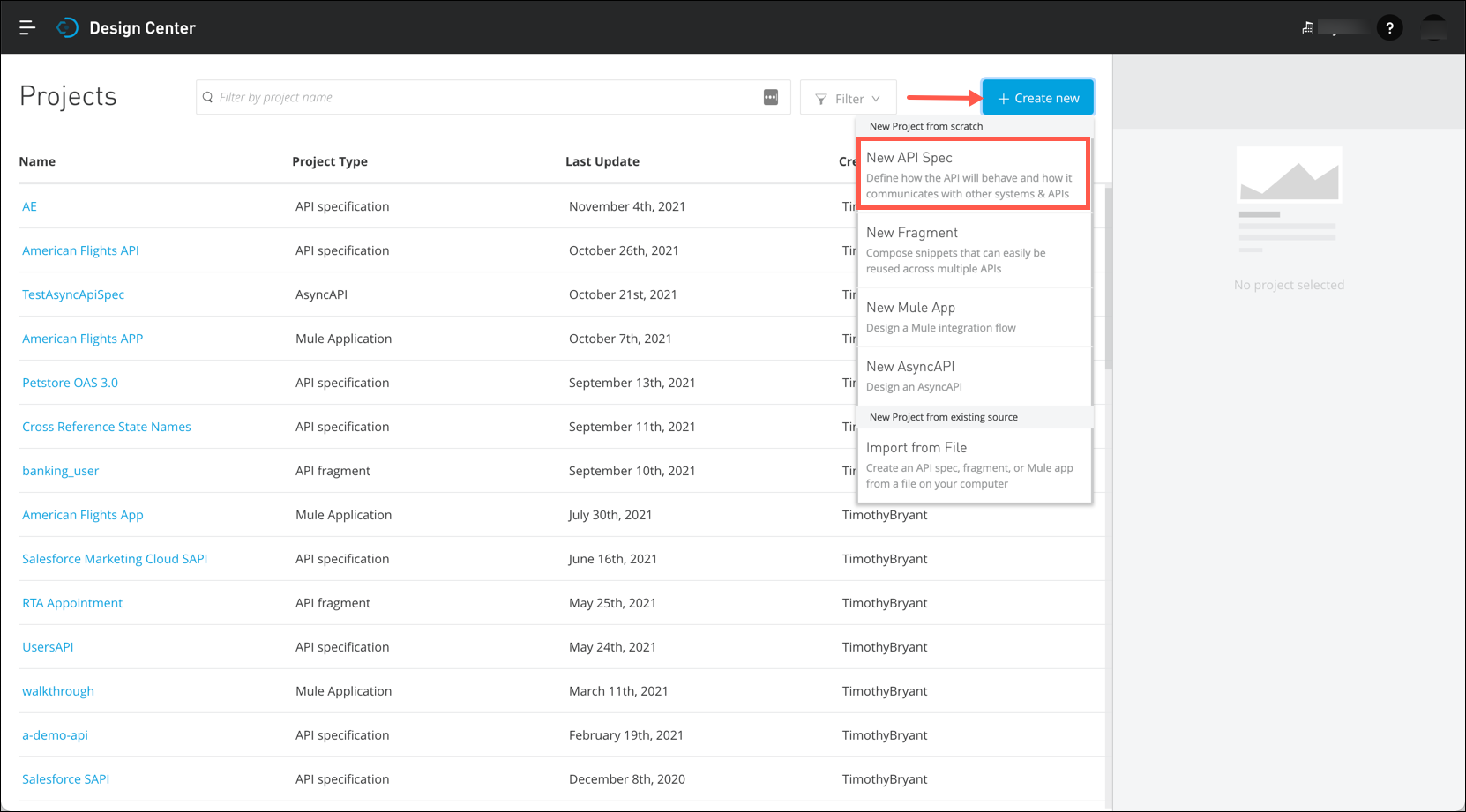Sort by Project Type column header
Screen dimensions: 1466x812
(x=330, y=161)
